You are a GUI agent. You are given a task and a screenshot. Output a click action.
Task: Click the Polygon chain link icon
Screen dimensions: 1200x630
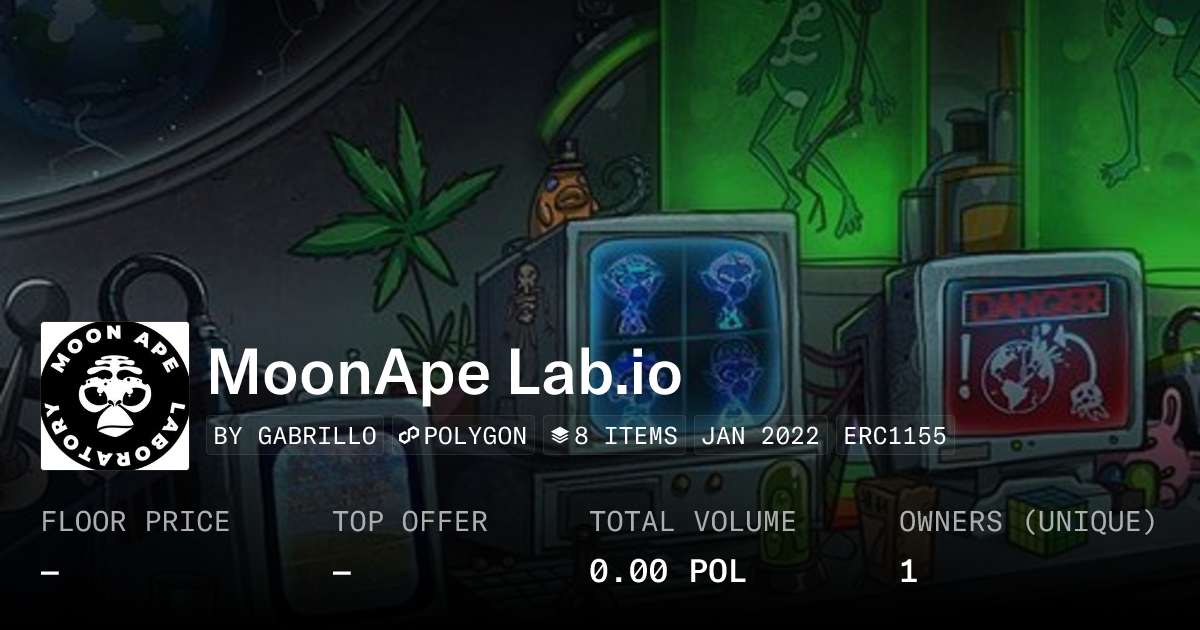point(408,436)
